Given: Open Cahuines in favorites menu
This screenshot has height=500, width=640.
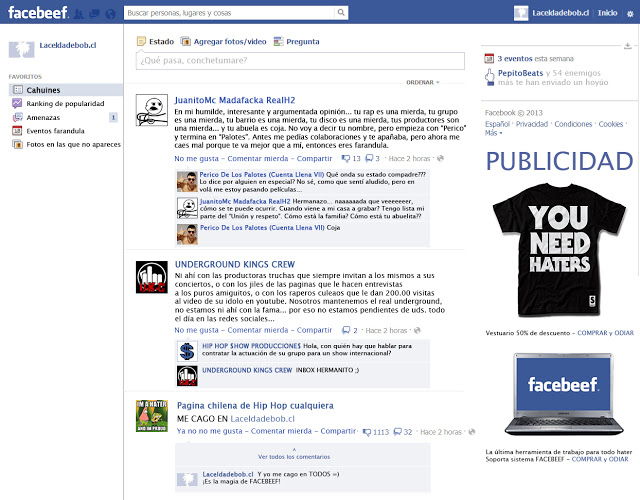Looking at the screenshot, I should (x=66, y=90).
